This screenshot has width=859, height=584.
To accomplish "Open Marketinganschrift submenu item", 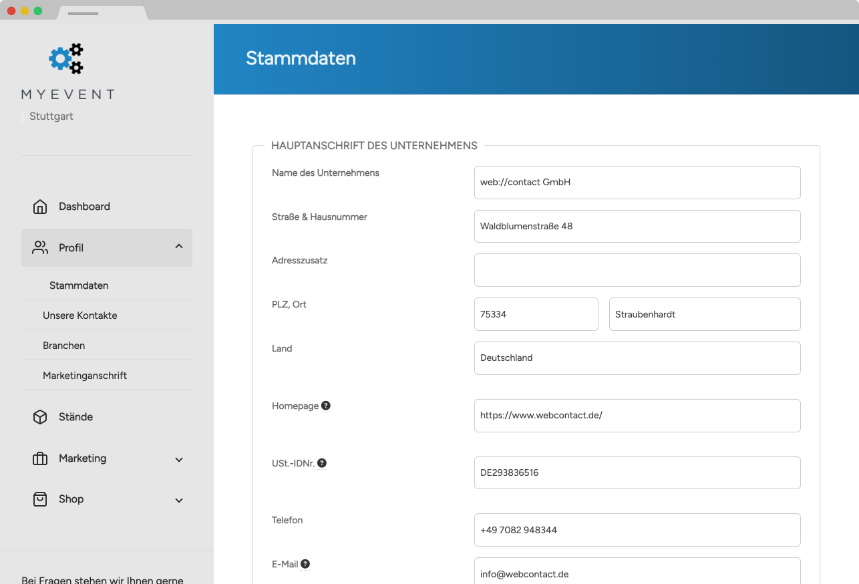I will (x=85, y=376).
